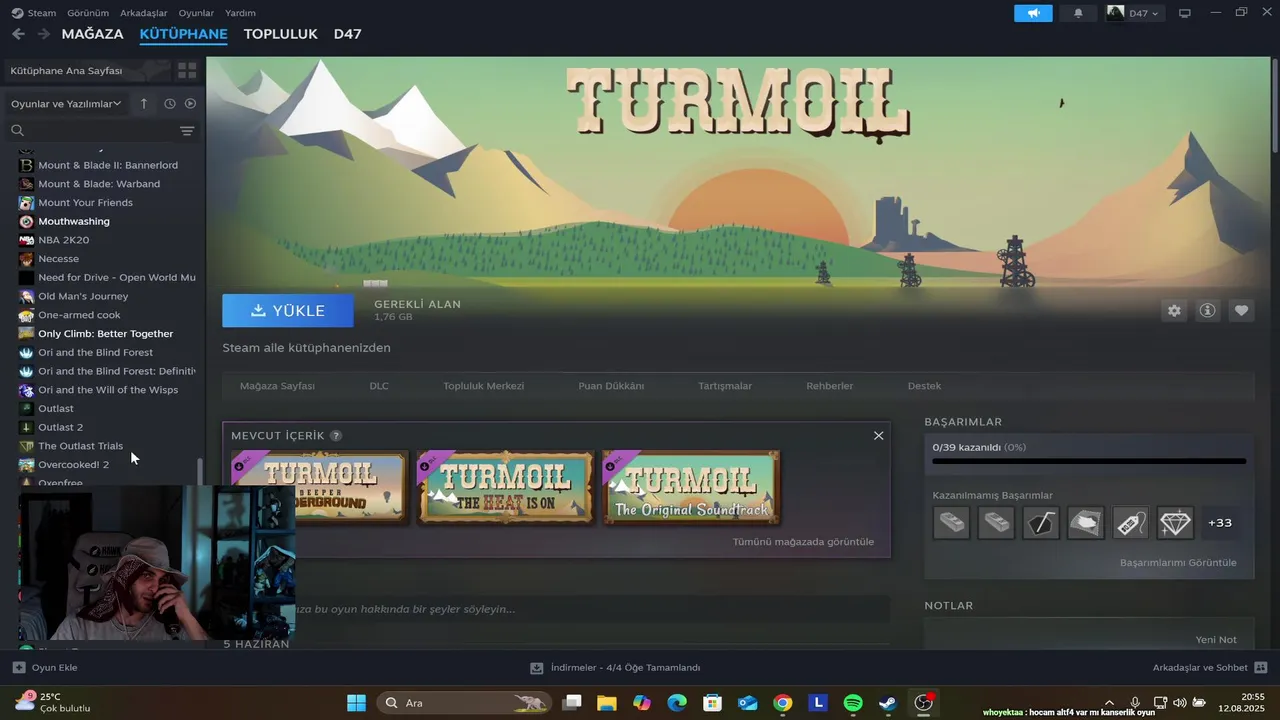Open the D47 profile tab
Image resolution: width=1280 pixels, height=720 pixels.
tap(347, 34)
